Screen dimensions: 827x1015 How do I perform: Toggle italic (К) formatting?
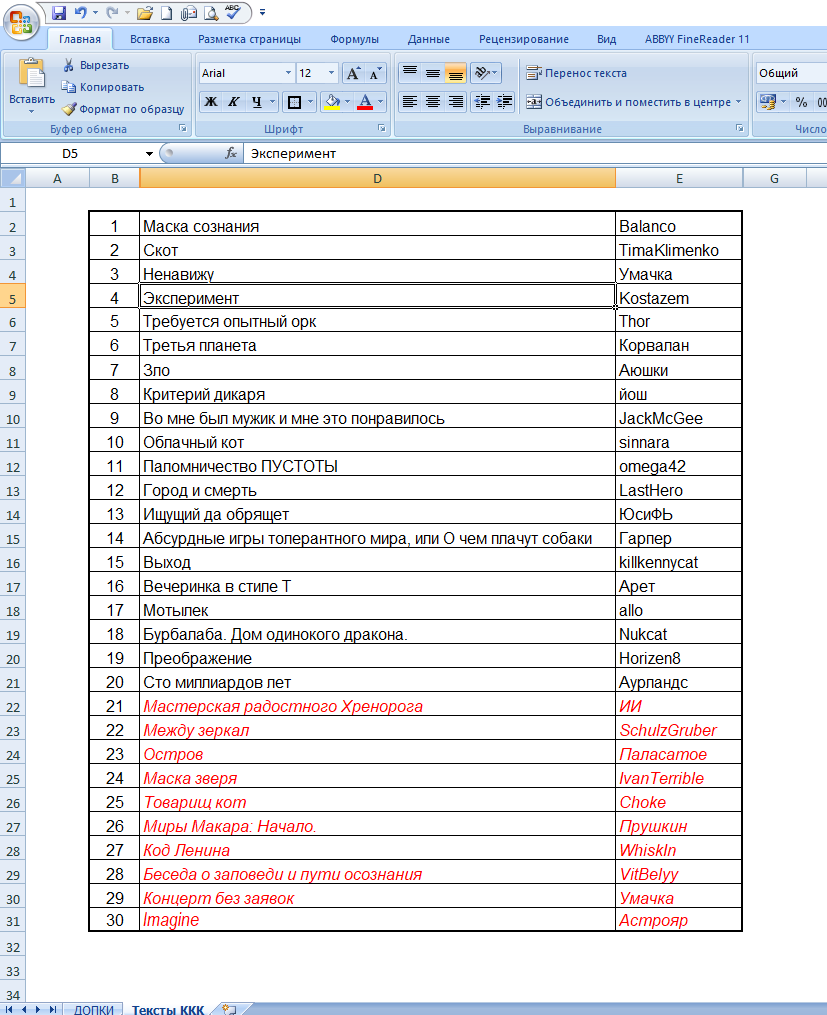(233, 101)
